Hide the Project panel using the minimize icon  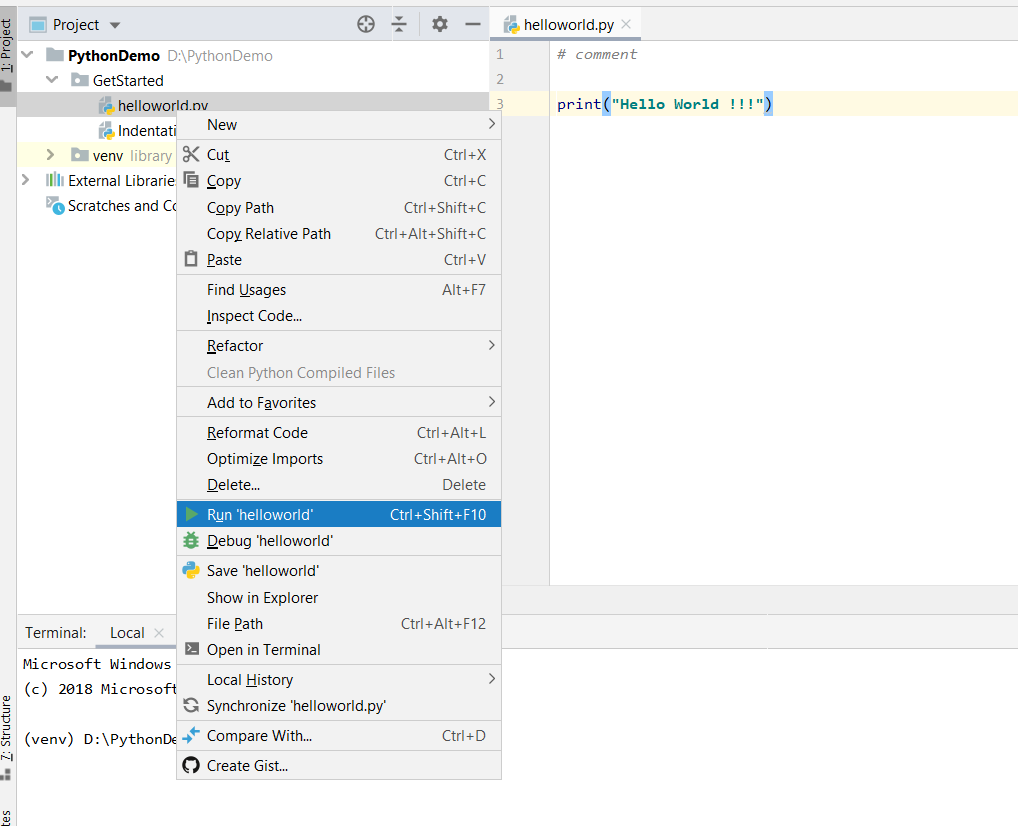[x=473, y=23]
